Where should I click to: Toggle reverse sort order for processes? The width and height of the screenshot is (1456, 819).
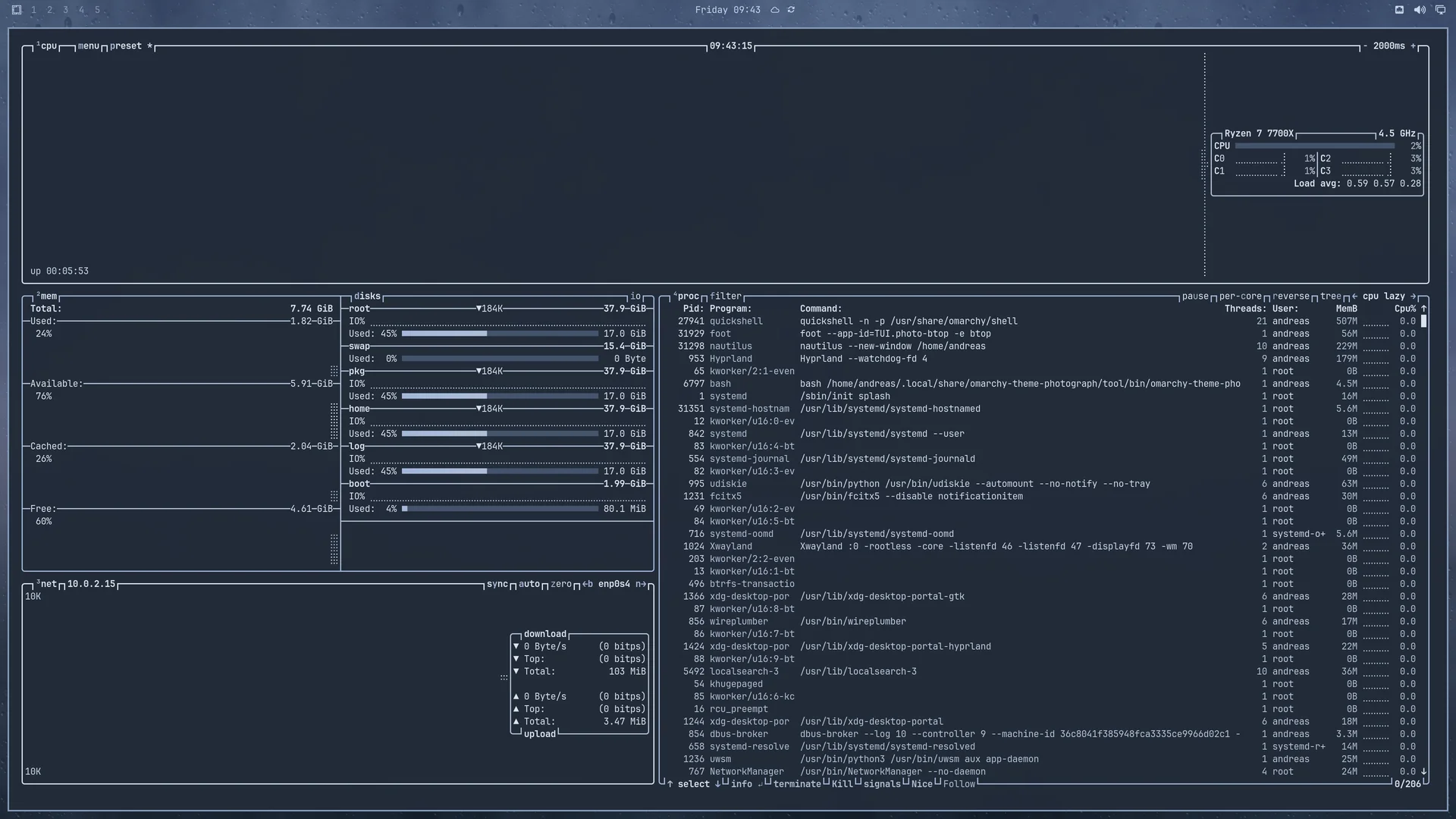point(1291,297)
